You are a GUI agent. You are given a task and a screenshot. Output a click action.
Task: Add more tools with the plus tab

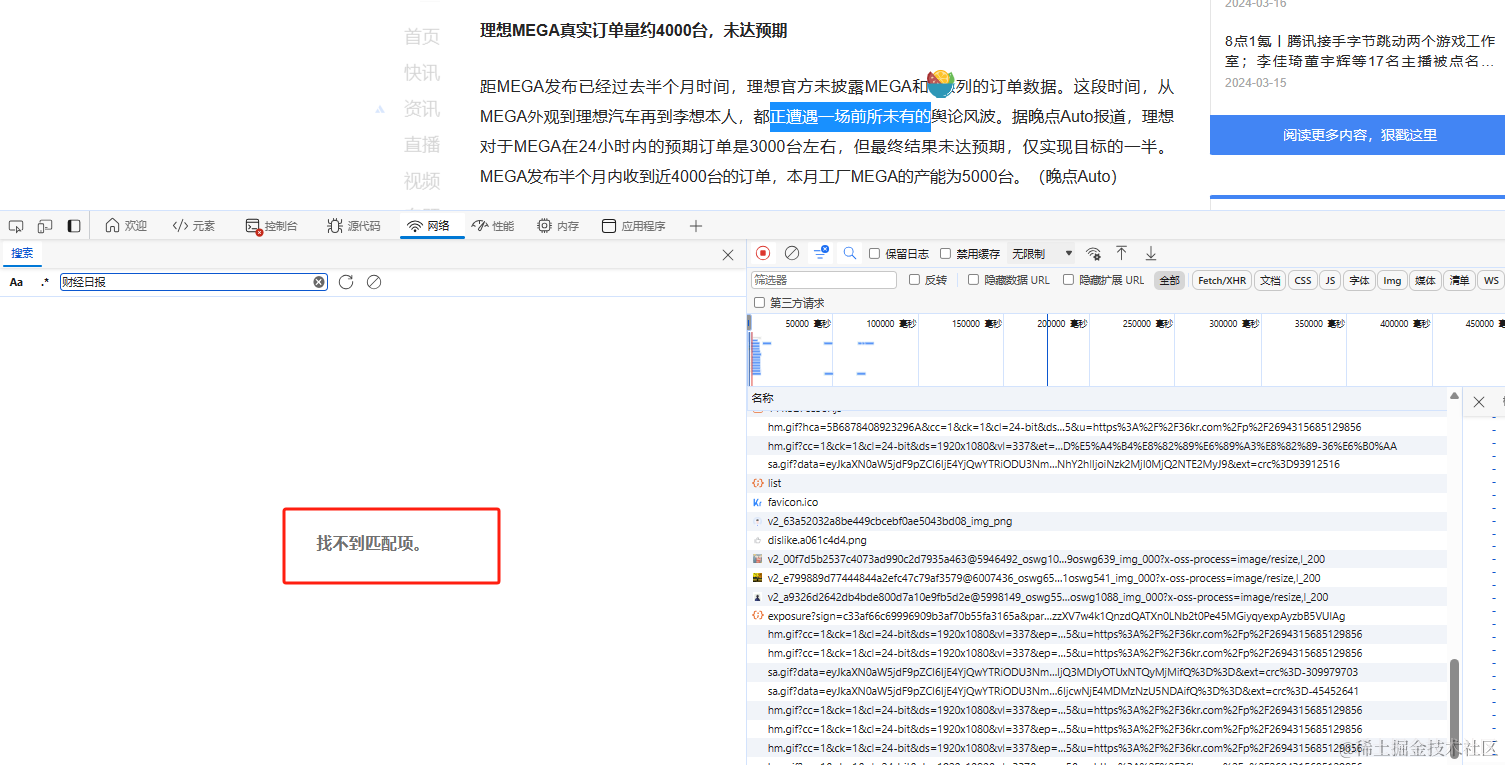coord(696,226)
